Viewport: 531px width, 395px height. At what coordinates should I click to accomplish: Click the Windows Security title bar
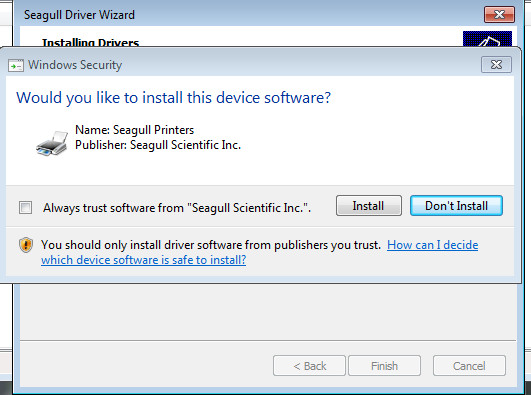[x=237, y=64]
